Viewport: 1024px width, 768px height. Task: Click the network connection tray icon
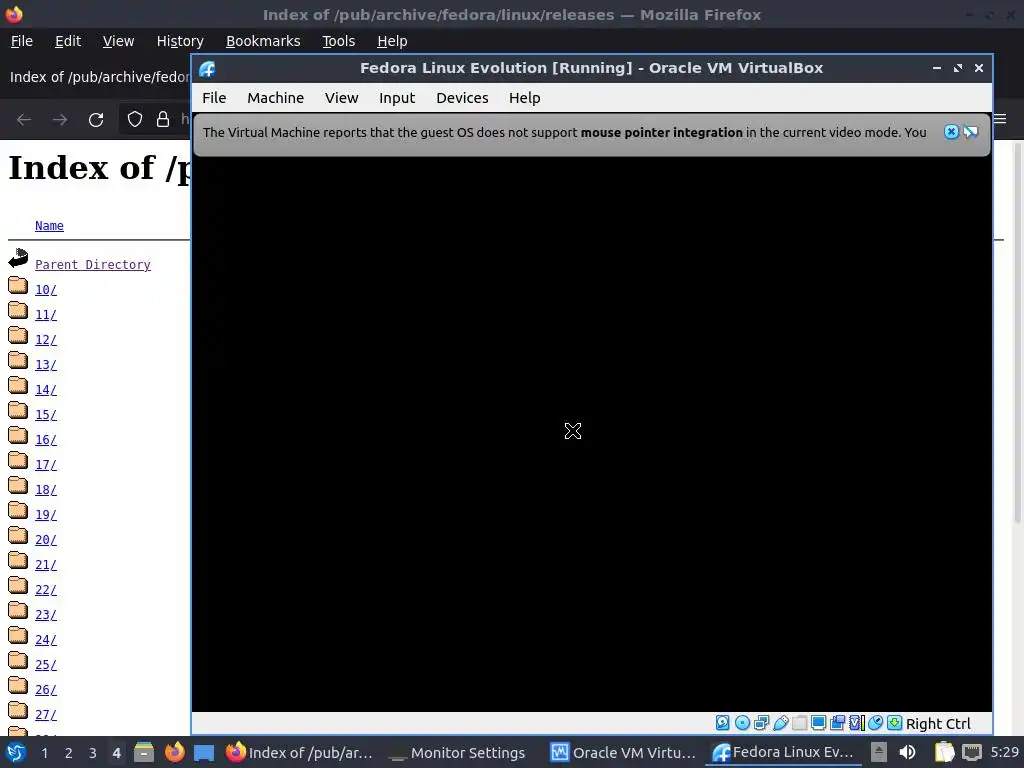pos(972,752)
